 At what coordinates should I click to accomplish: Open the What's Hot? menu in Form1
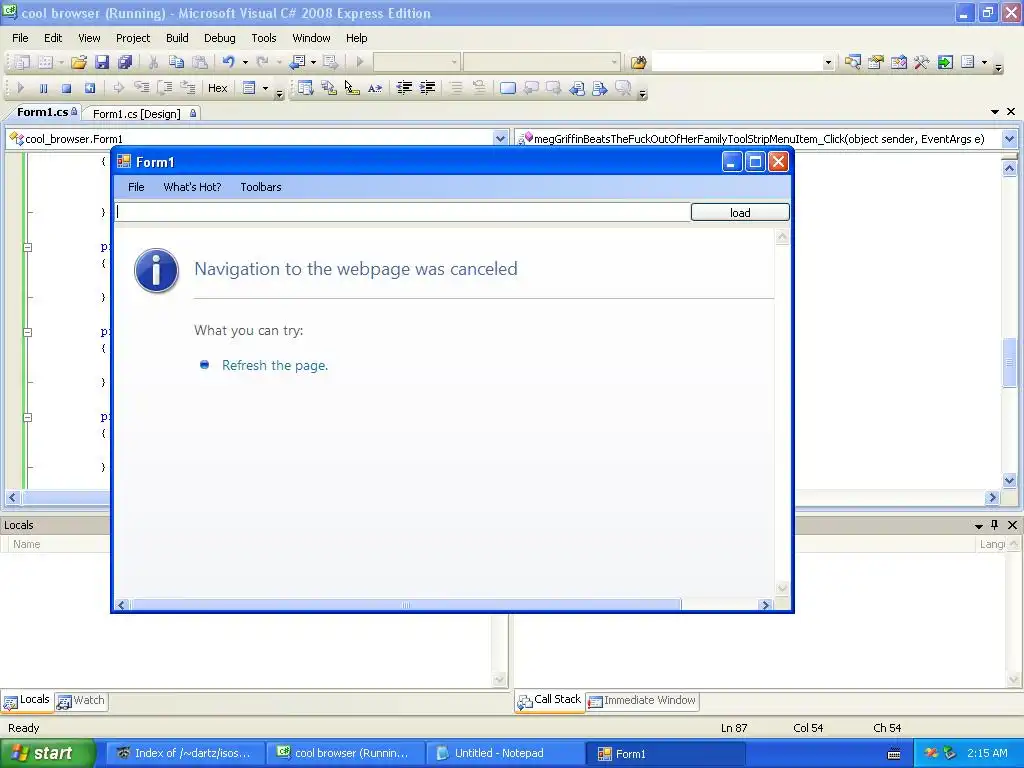pos(192,187)
